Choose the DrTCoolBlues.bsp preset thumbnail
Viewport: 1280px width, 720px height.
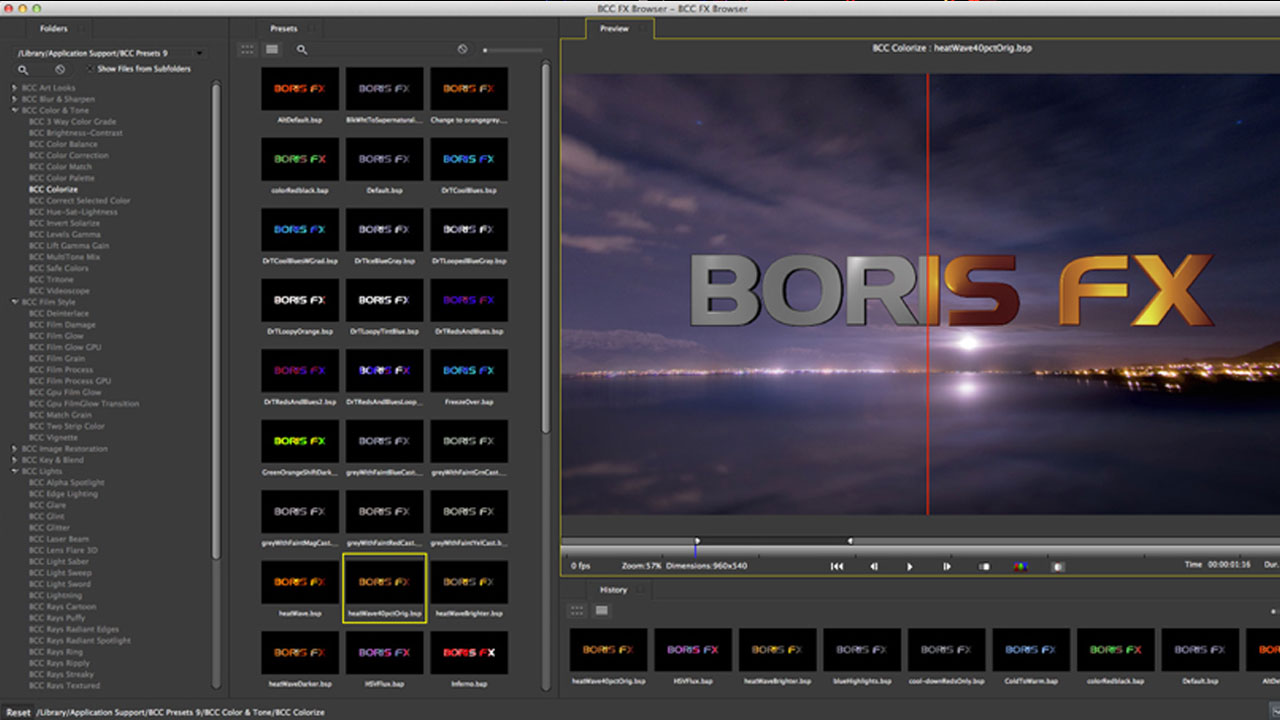click(x=469, y=159)
